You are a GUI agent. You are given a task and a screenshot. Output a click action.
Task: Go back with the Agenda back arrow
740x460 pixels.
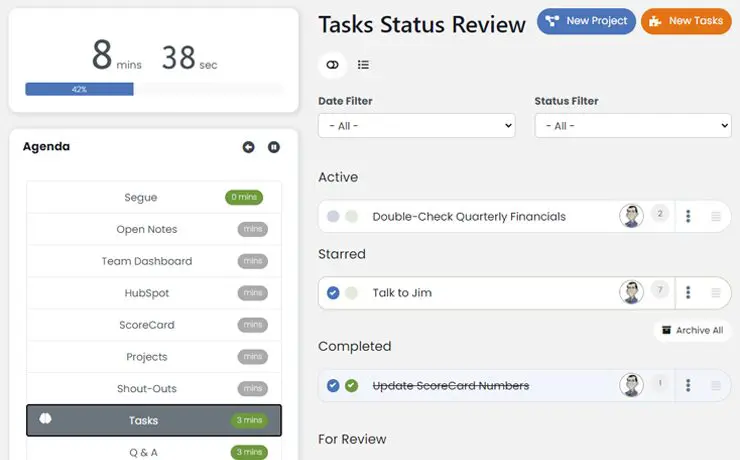click(x=248, y=147)
